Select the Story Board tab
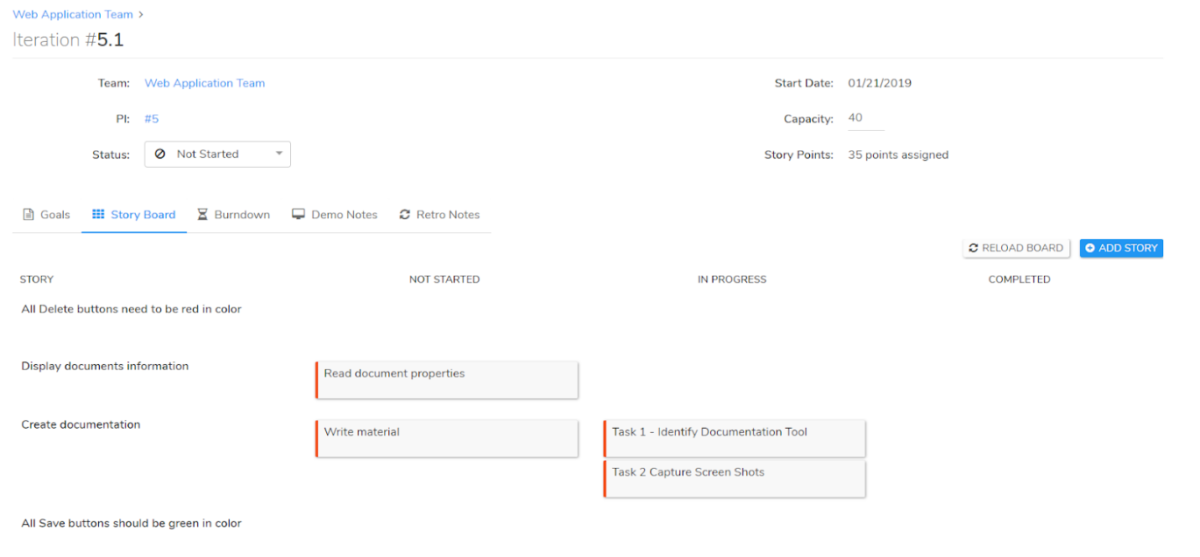 (134, 215)
